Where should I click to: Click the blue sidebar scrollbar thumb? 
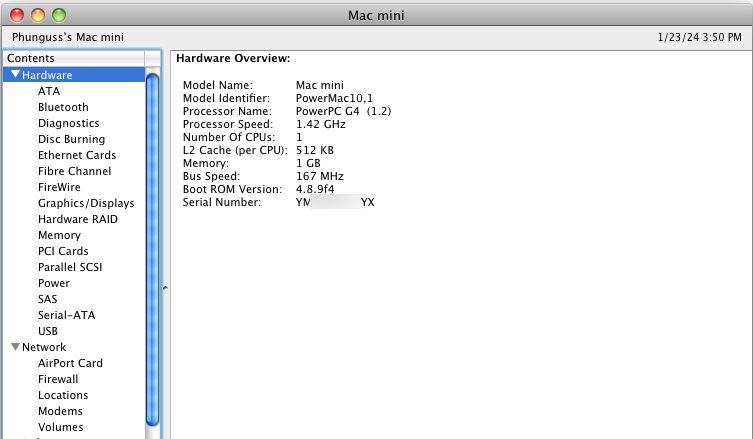pyautogui.click(x=152, y=250)
